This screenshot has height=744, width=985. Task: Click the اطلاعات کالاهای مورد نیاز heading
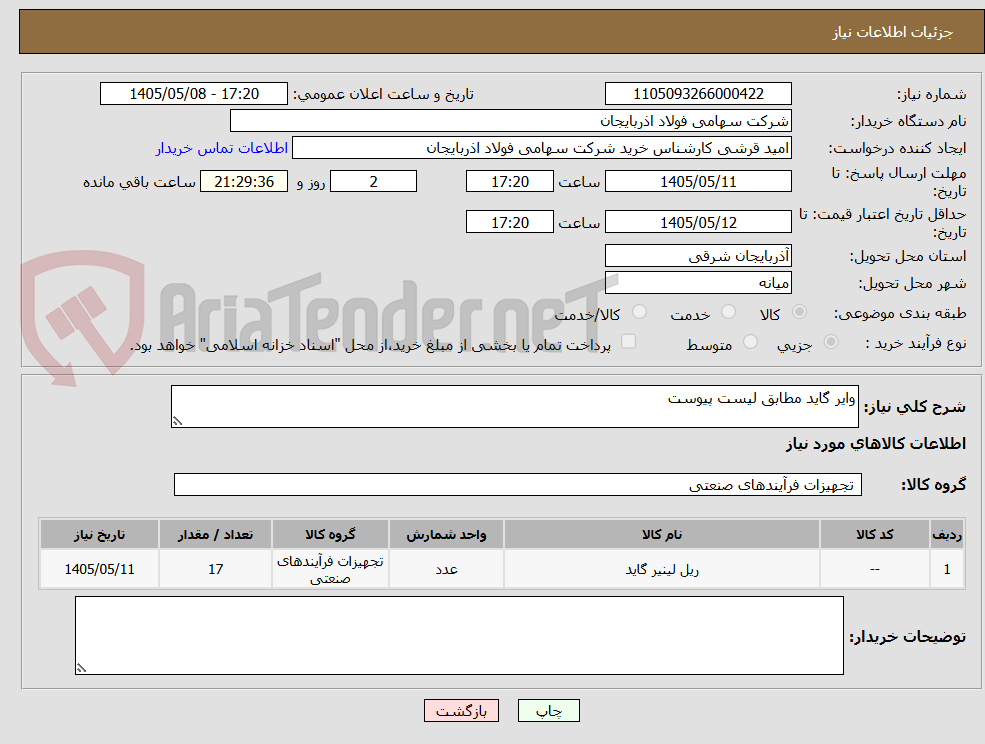(x=875, y=444)
